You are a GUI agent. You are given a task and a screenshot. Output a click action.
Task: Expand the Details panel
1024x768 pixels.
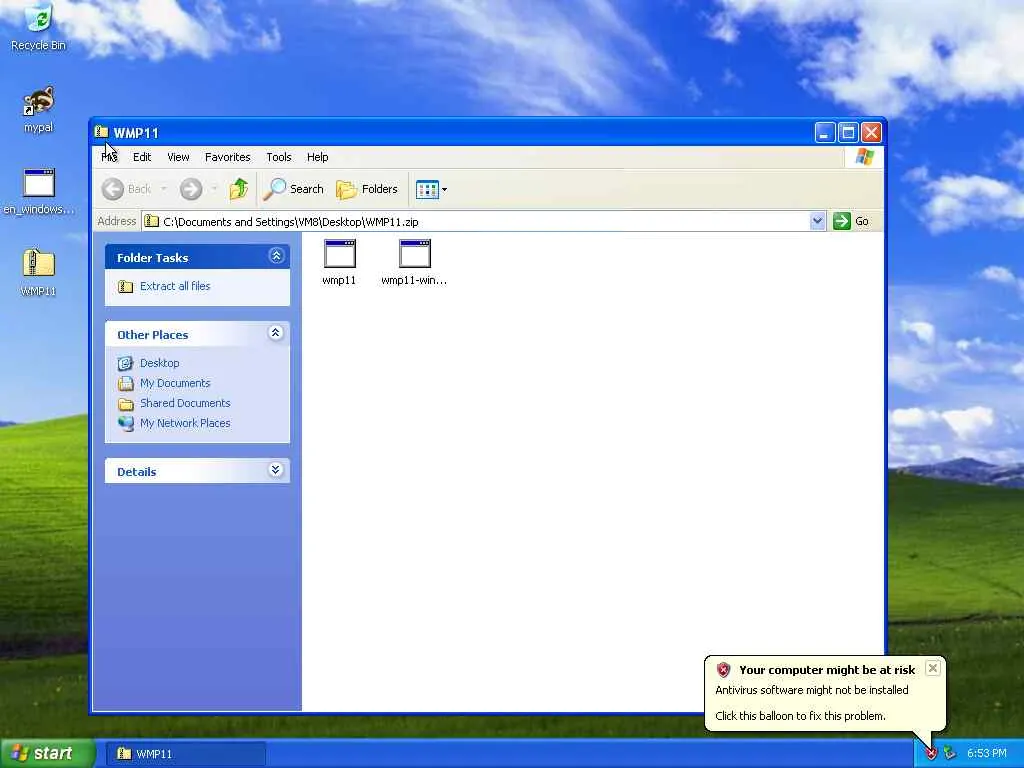[x=276, y=470]
